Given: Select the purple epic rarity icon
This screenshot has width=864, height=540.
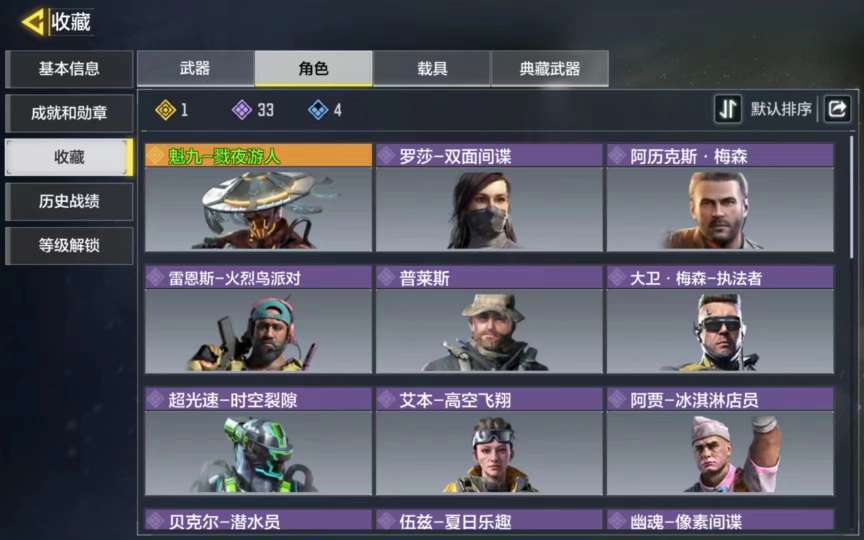Looking at the screenshot, I should coord(242,110).
